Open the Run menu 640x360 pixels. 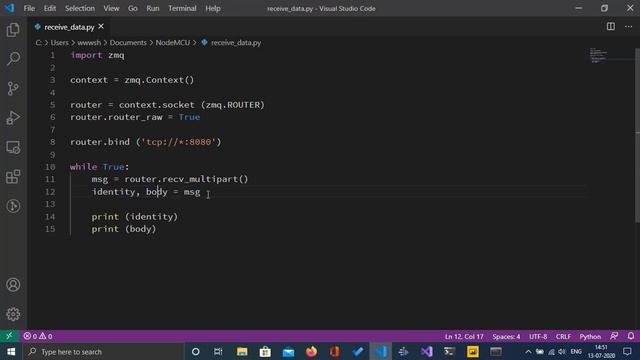pyautogui.click(x=153, y=8)
